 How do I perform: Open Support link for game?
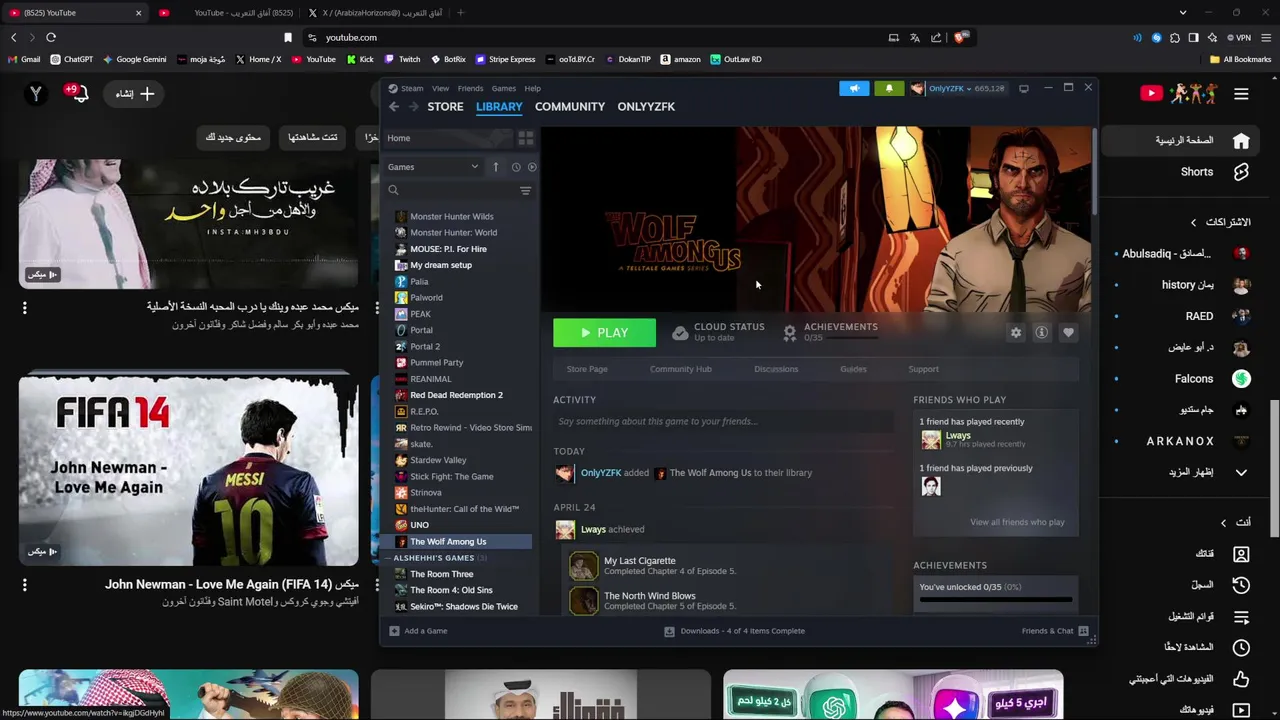tap(923, 369)
